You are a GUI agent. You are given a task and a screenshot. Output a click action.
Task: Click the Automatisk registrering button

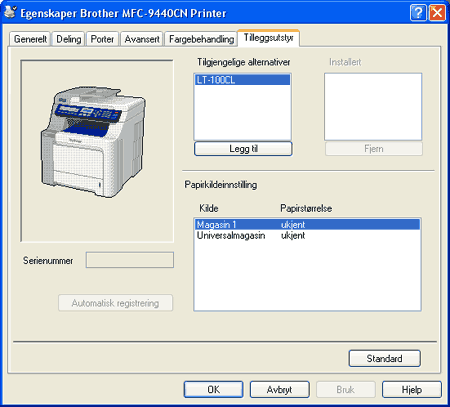115,303
